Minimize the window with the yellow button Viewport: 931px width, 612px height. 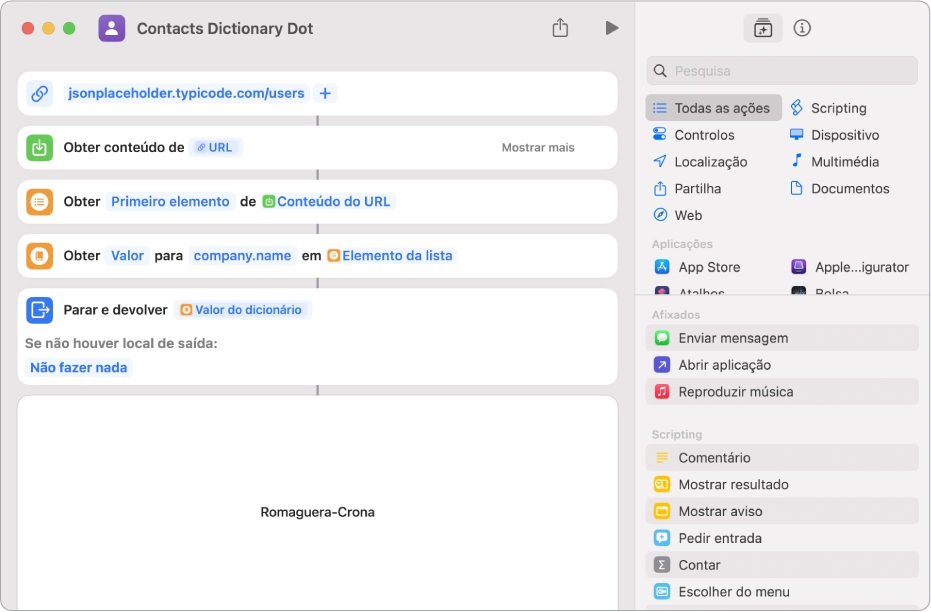coord(49,28)
